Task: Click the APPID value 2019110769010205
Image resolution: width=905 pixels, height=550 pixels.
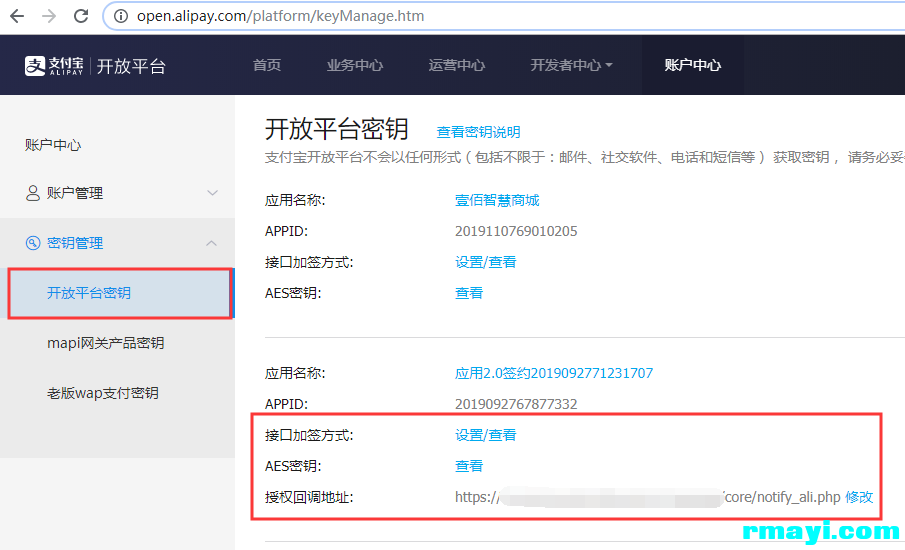Action: (516, 231)
